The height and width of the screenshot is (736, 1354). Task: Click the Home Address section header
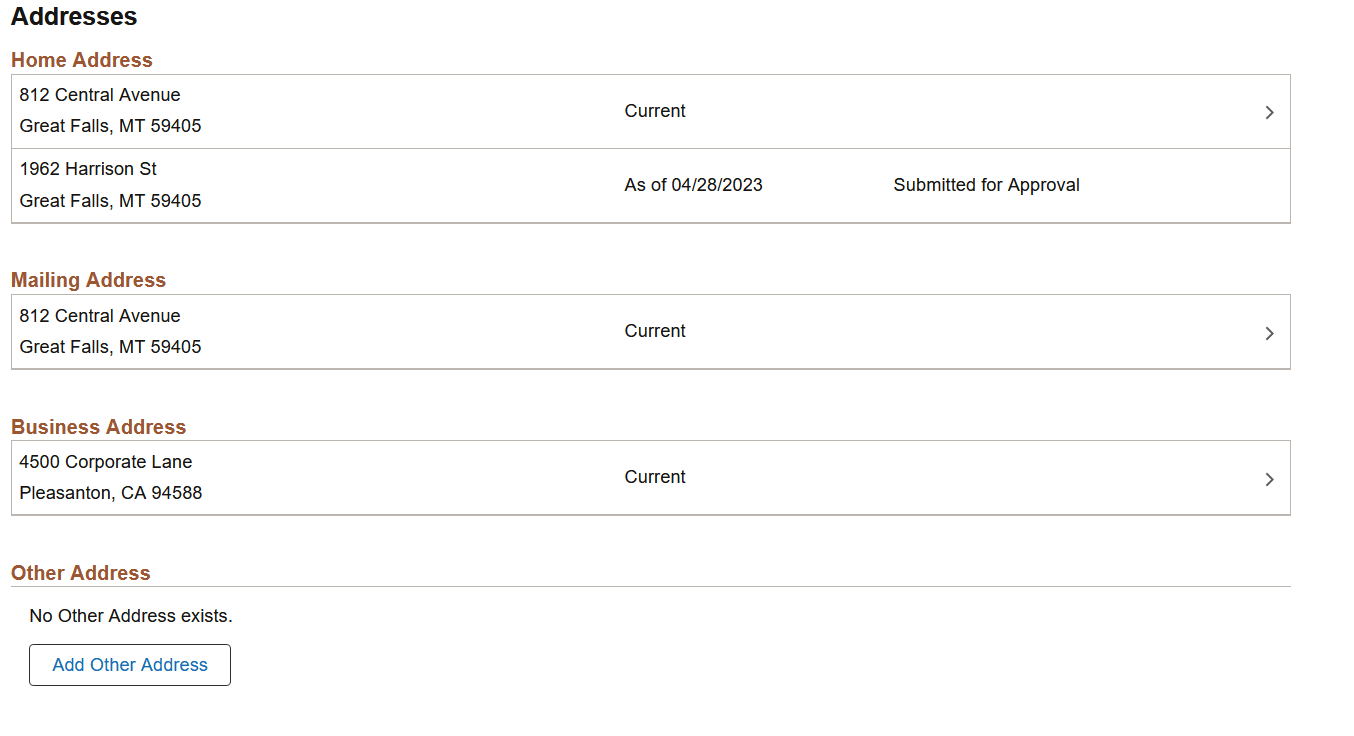(x=81, y=60)
